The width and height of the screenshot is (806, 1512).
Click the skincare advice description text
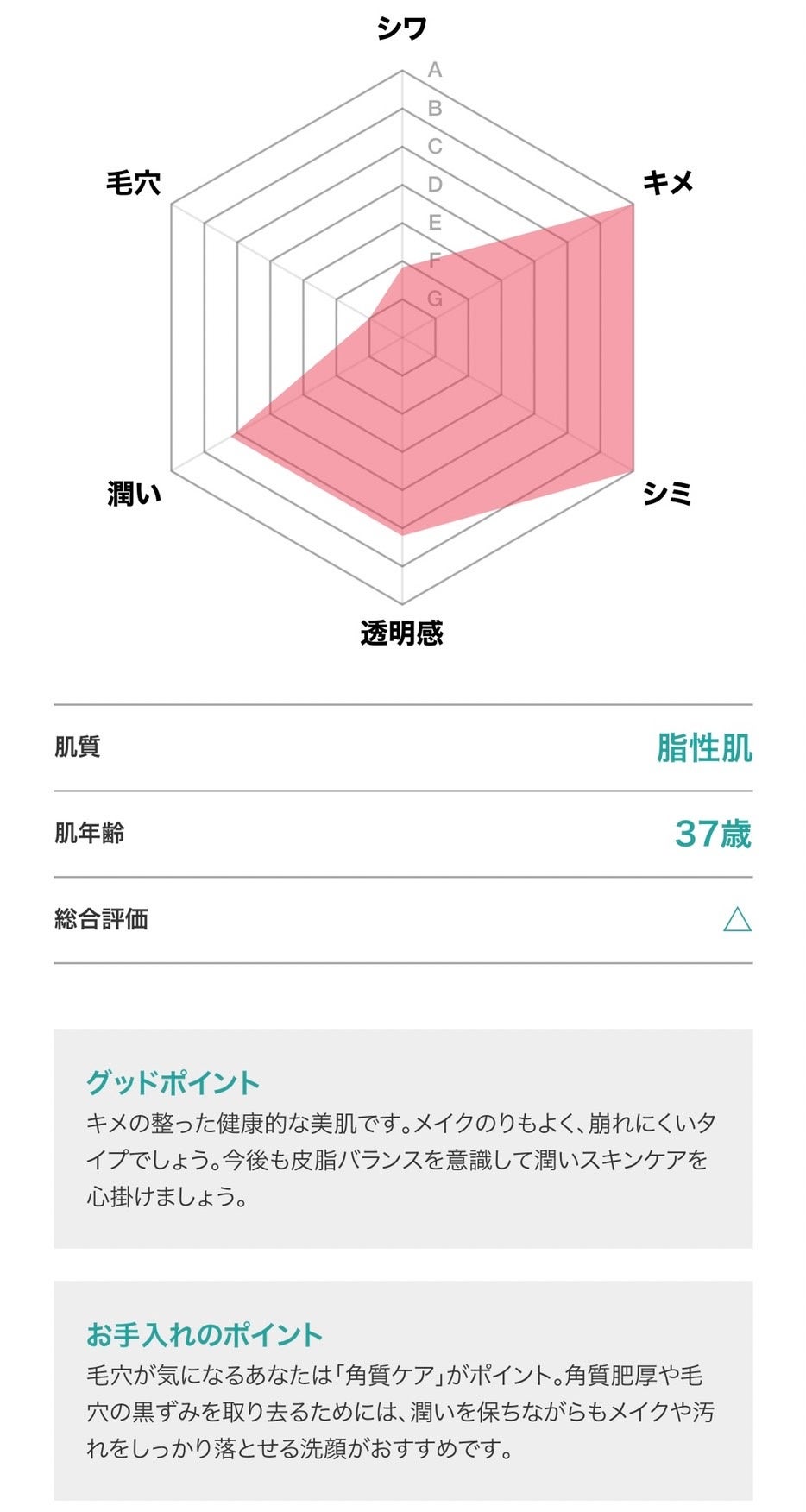[x=401, y=1412]
